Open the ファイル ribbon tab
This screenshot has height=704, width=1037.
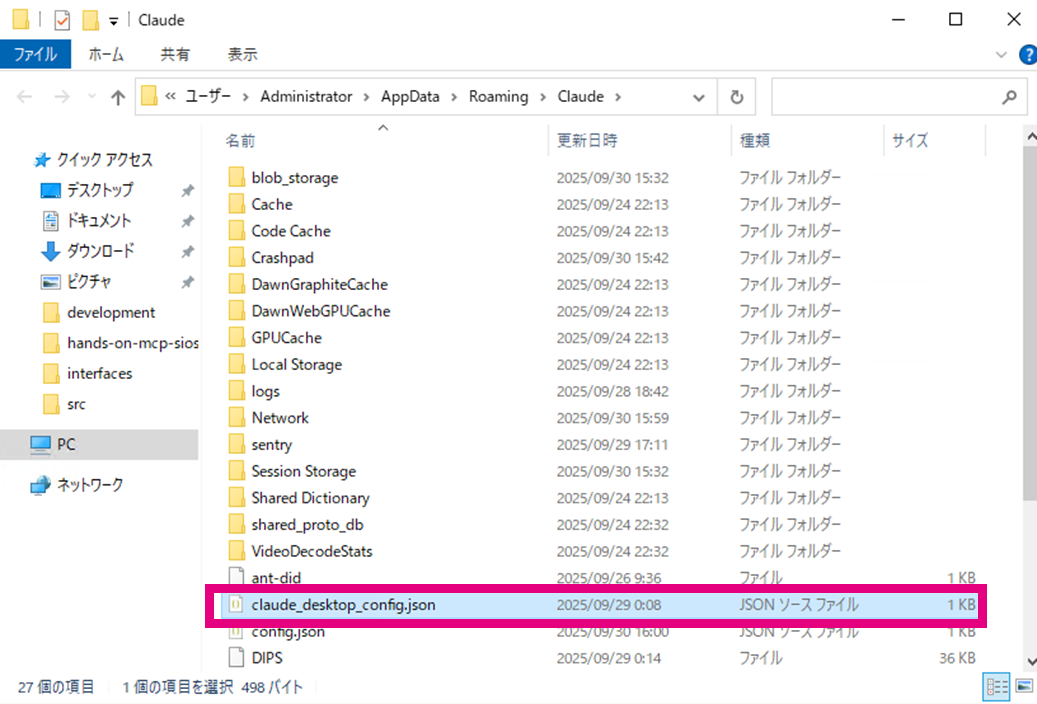pyautogui.click(x=36, y=54)
